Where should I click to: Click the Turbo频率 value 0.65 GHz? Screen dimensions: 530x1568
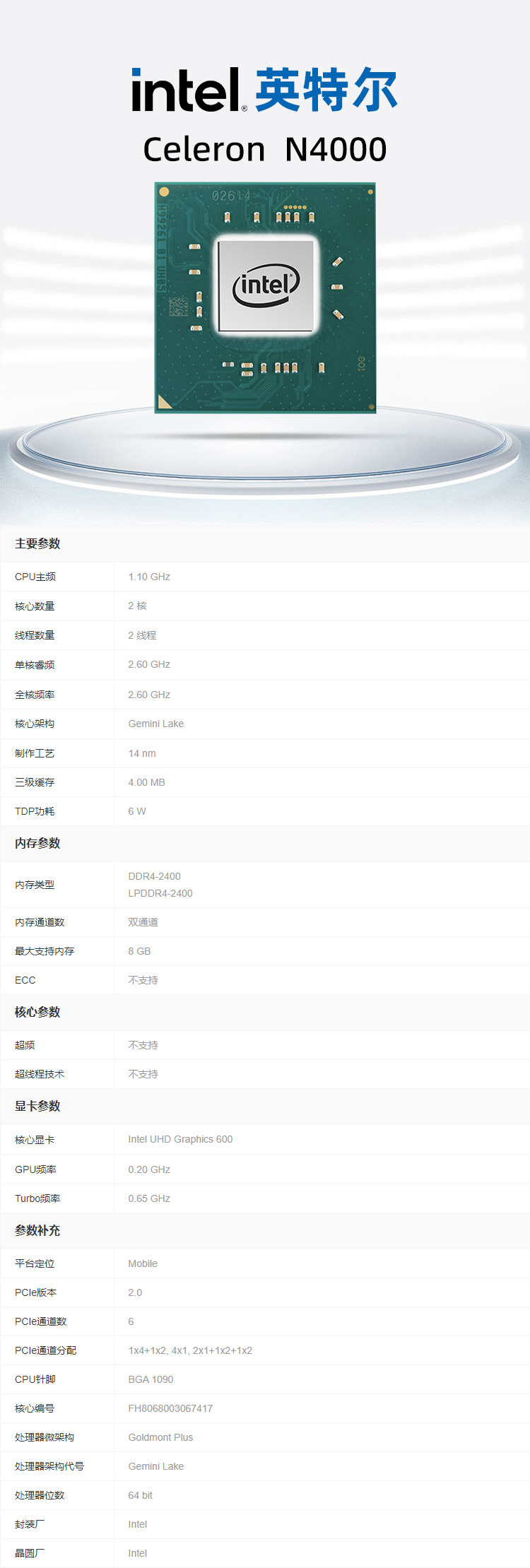149,1198
